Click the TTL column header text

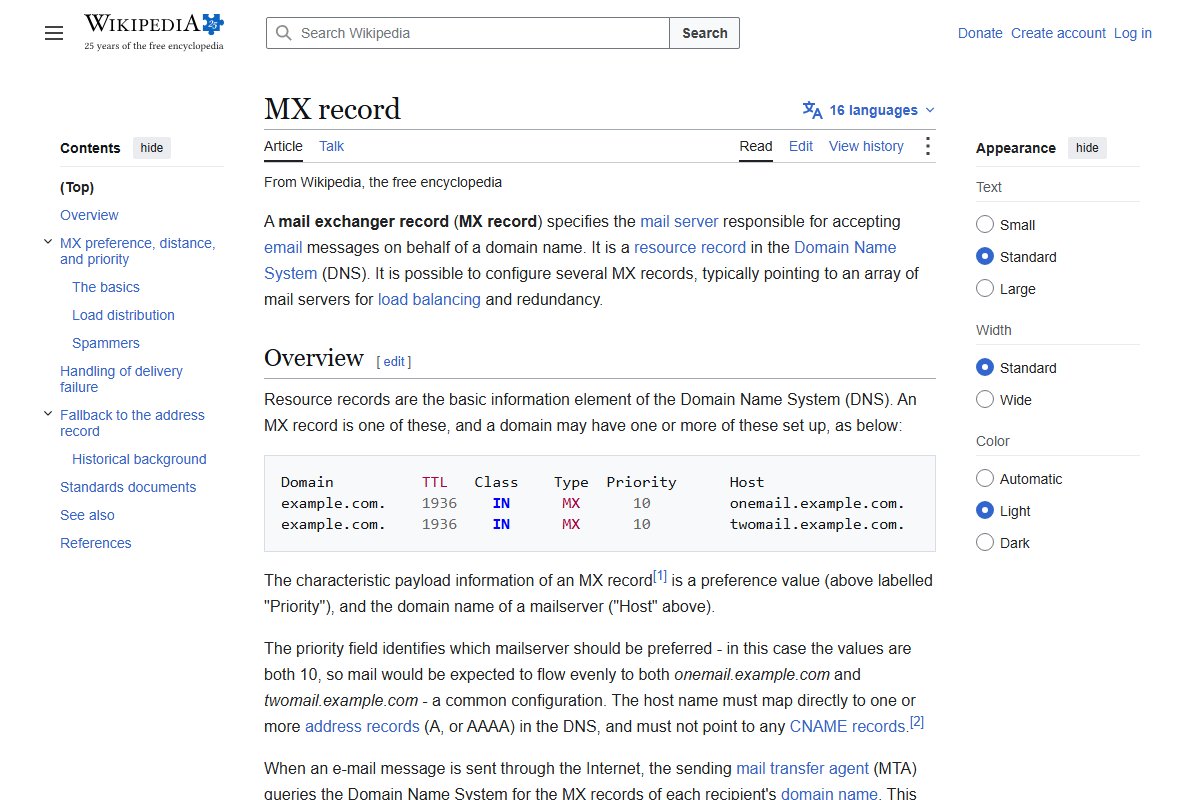(435, 482)
